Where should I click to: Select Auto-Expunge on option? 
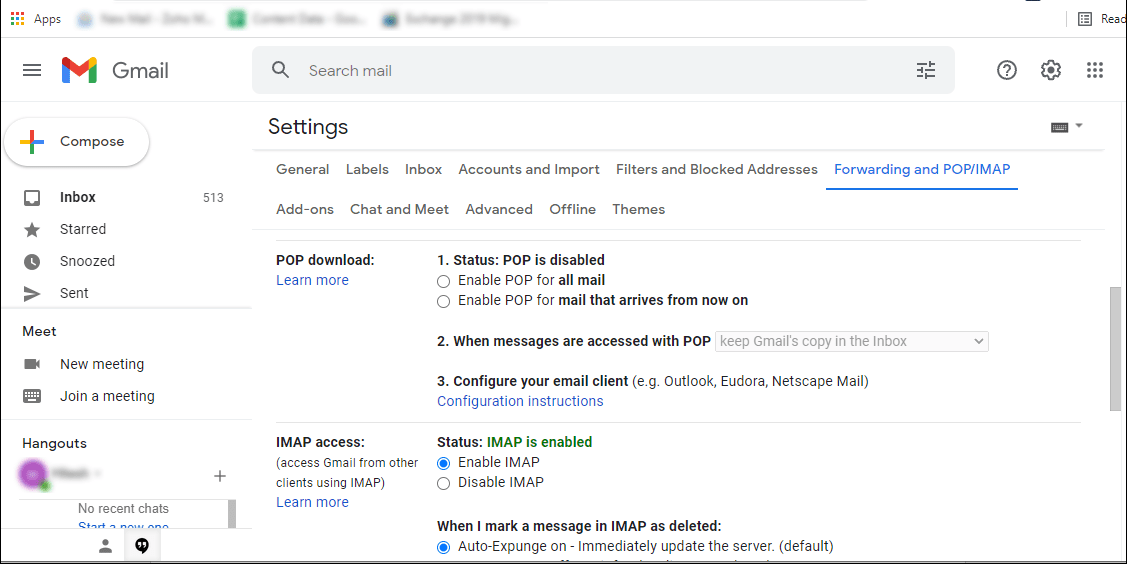(x=443, y=547)
